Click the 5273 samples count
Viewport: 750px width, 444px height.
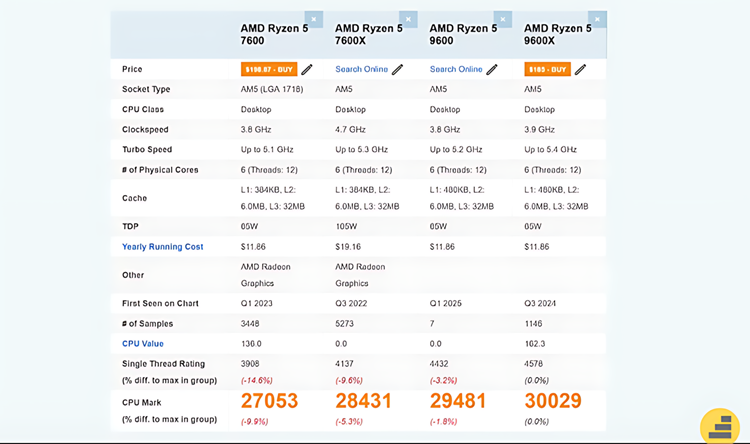(x=344, y=323)
